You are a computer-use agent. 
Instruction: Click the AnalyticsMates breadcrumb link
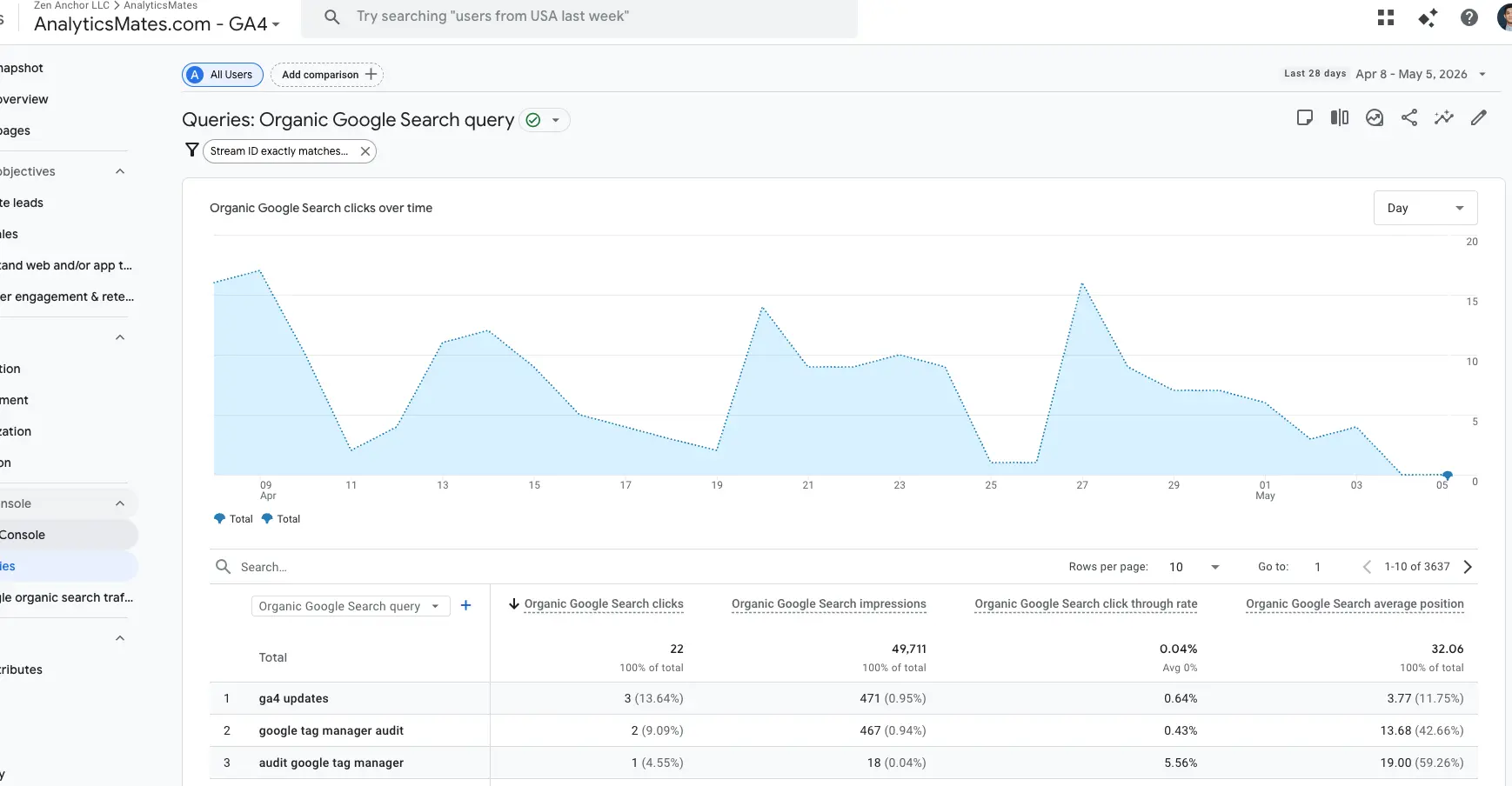[160, 5]
